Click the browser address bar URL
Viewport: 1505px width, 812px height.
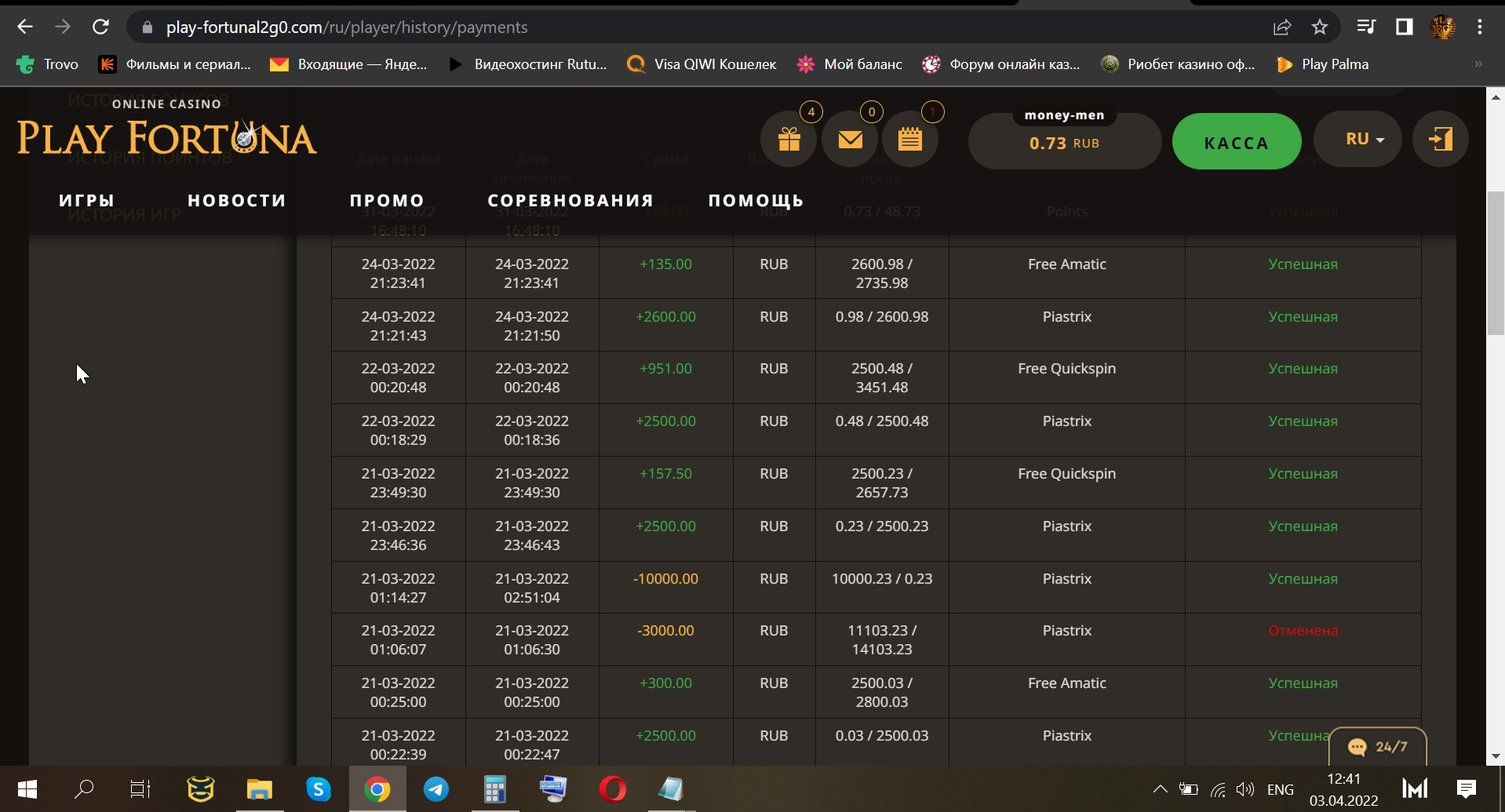347,27
